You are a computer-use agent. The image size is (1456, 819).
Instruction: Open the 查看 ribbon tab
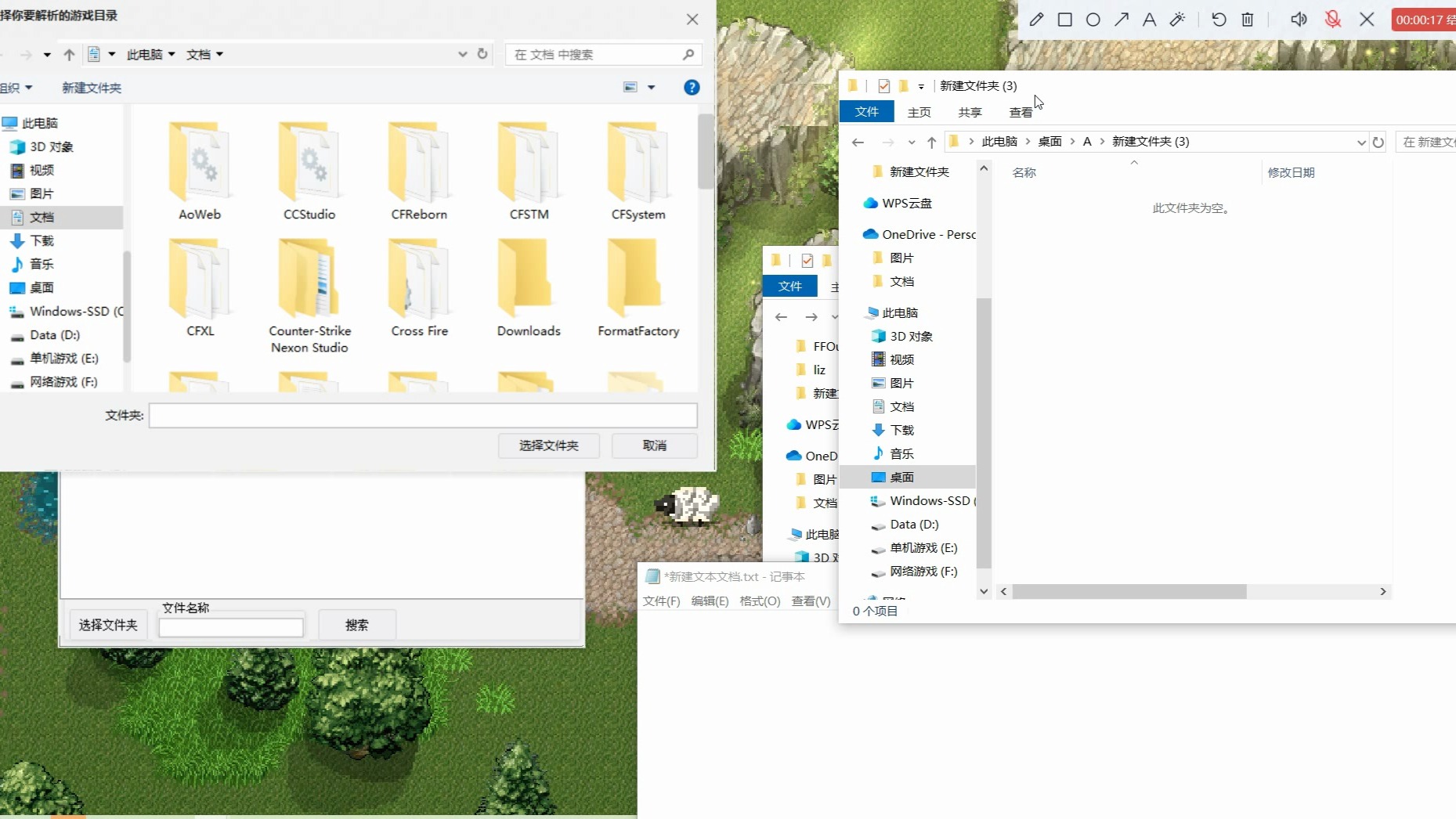click(1021, 112)
